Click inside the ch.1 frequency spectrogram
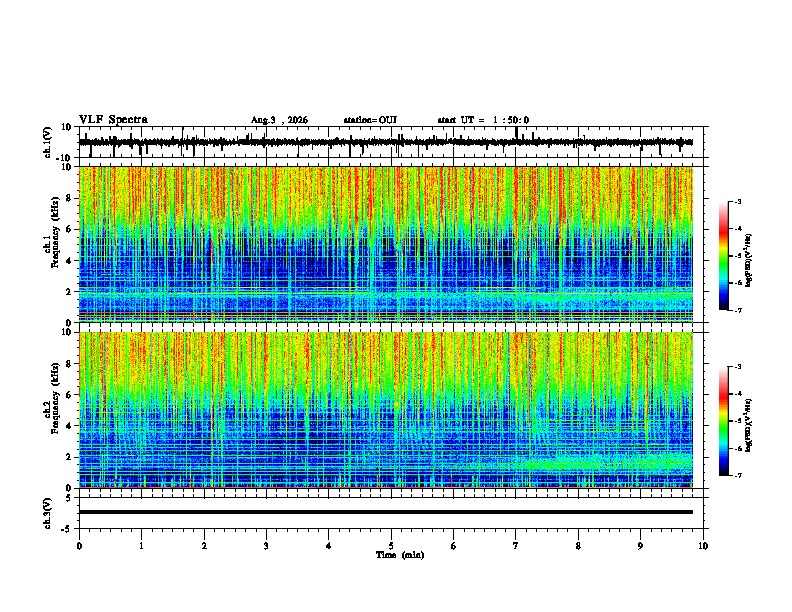This screenshot has width=792, height=612. [x=386, y=244]
